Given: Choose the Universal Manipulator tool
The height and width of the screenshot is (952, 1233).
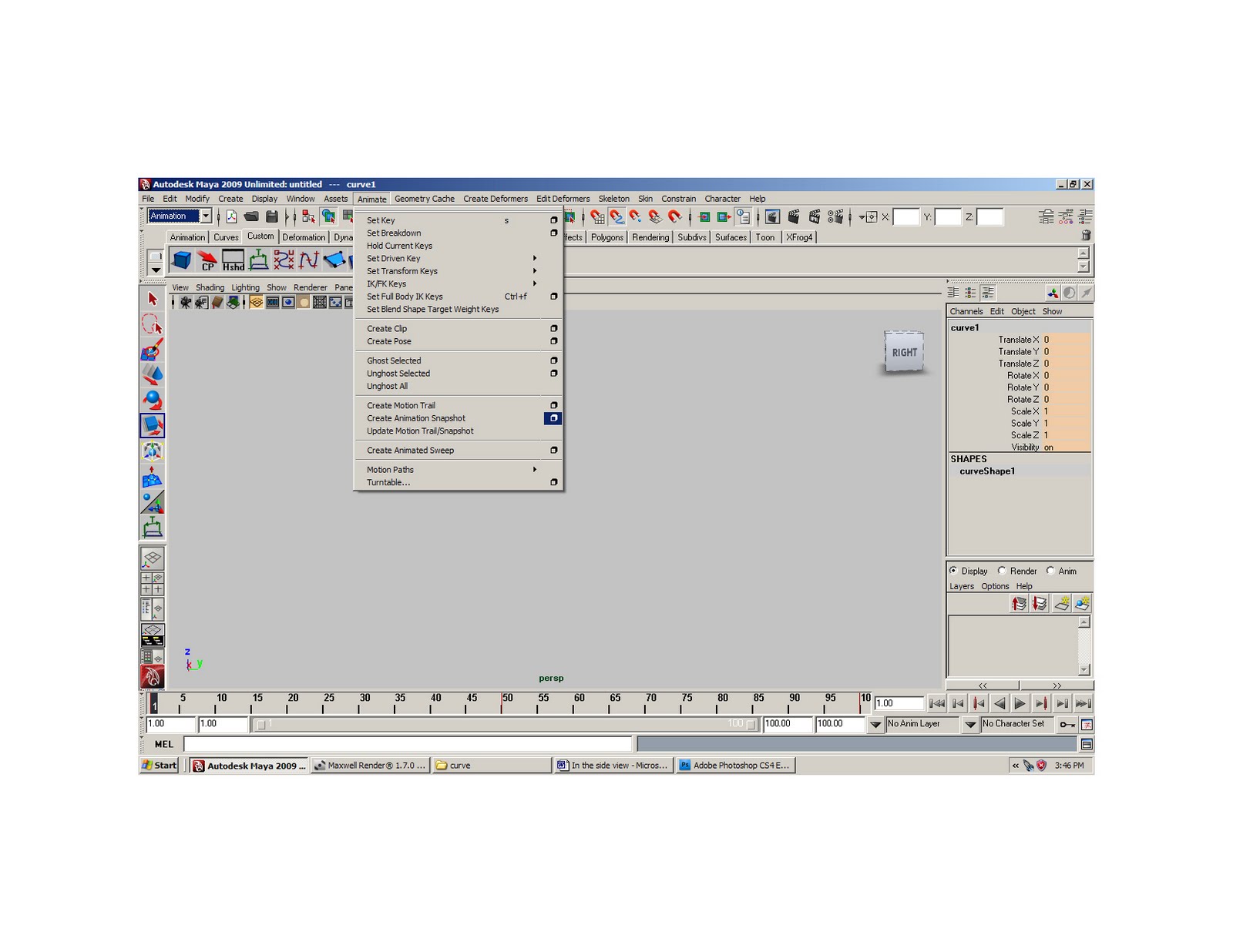Looking at the screenshot, I should 152,451.
